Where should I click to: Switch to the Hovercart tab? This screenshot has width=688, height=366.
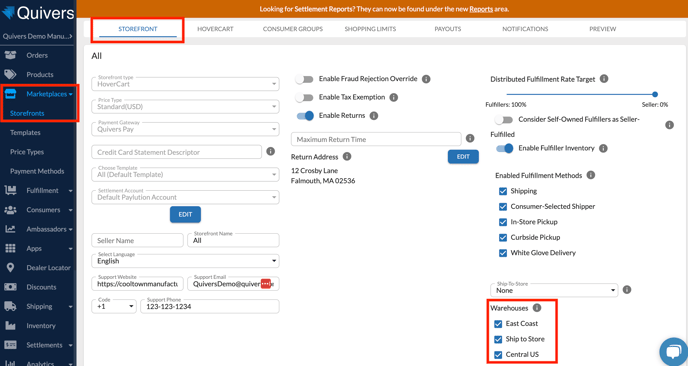215,29
